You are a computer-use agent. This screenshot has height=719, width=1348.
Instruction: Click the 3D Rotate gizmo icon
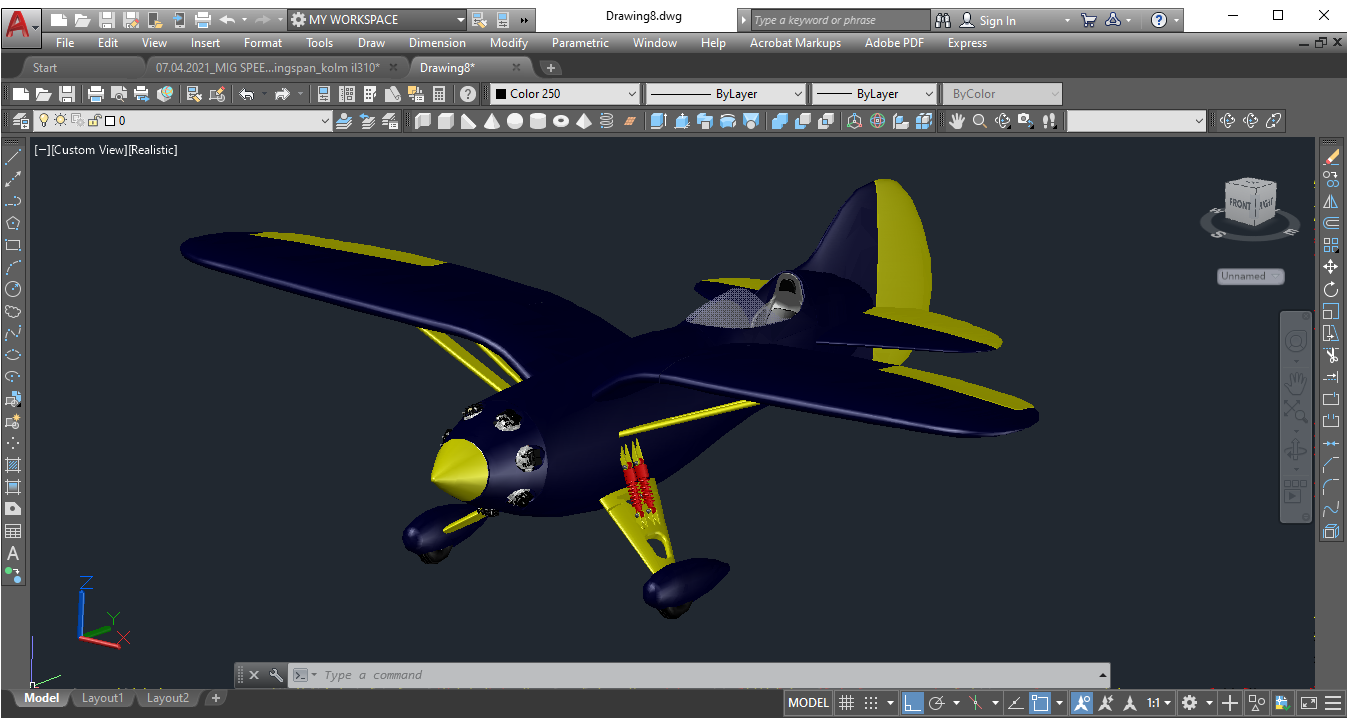(878, 121)
